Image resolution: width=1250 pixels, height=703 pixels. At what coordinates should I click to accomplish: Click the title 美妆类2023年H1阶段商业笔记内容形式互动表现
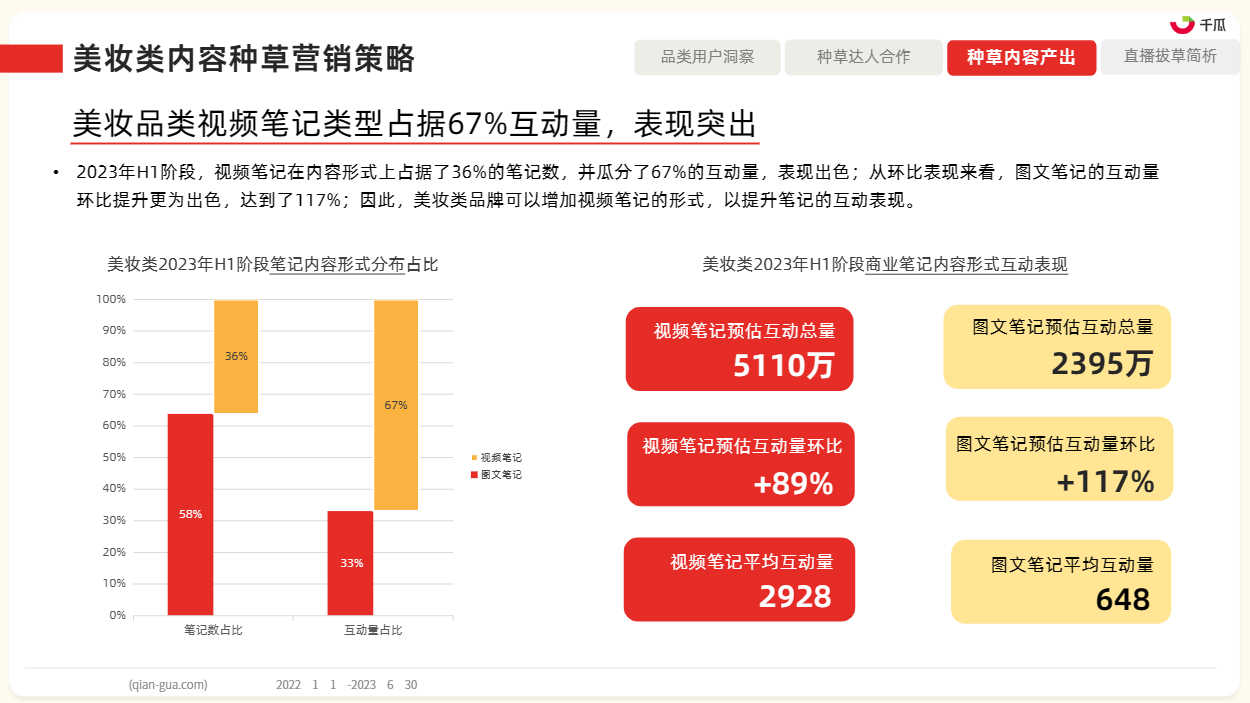click(885, 265)
